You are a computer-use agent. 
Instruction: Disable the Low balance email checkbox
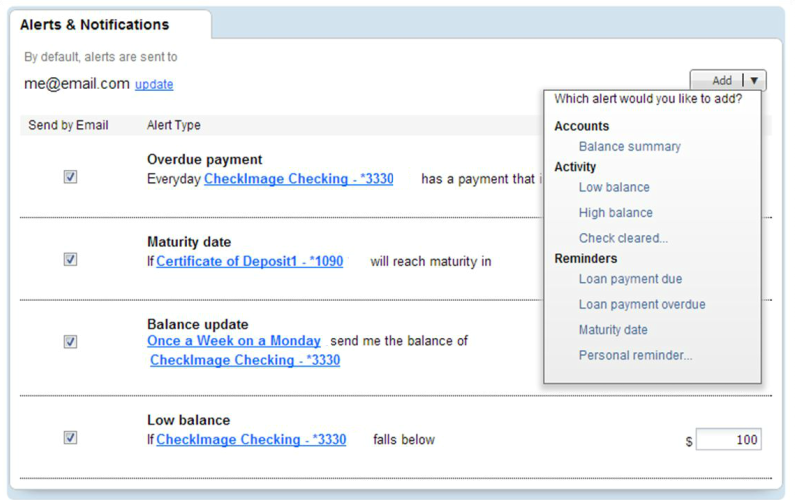pos(70,438)
